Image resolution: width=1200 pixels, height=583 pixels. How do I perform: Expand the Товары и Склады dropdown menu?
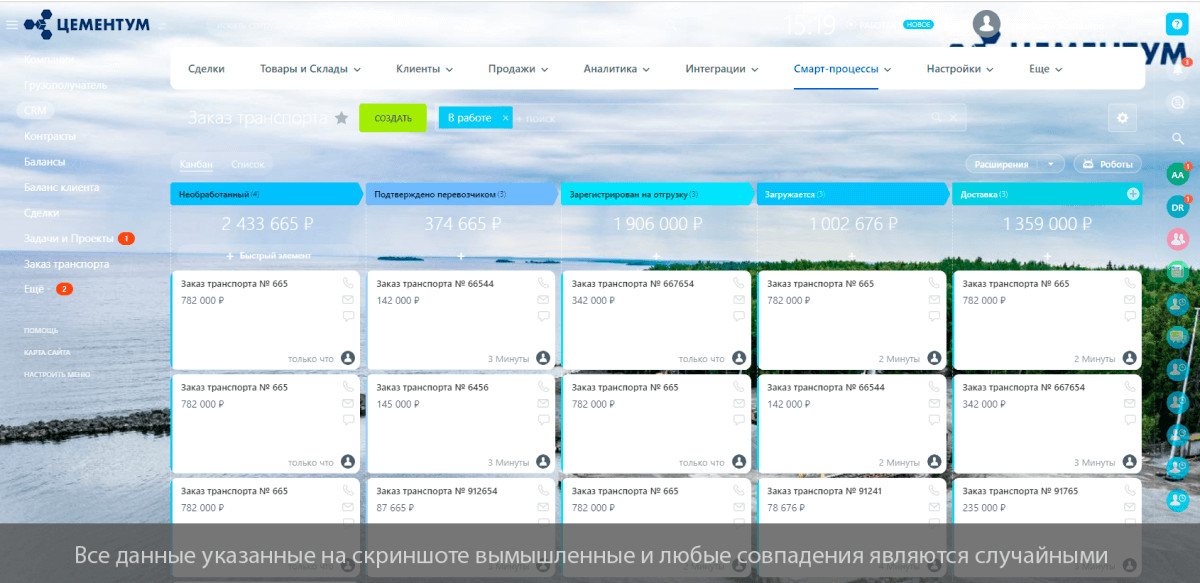tap(310, 69)
